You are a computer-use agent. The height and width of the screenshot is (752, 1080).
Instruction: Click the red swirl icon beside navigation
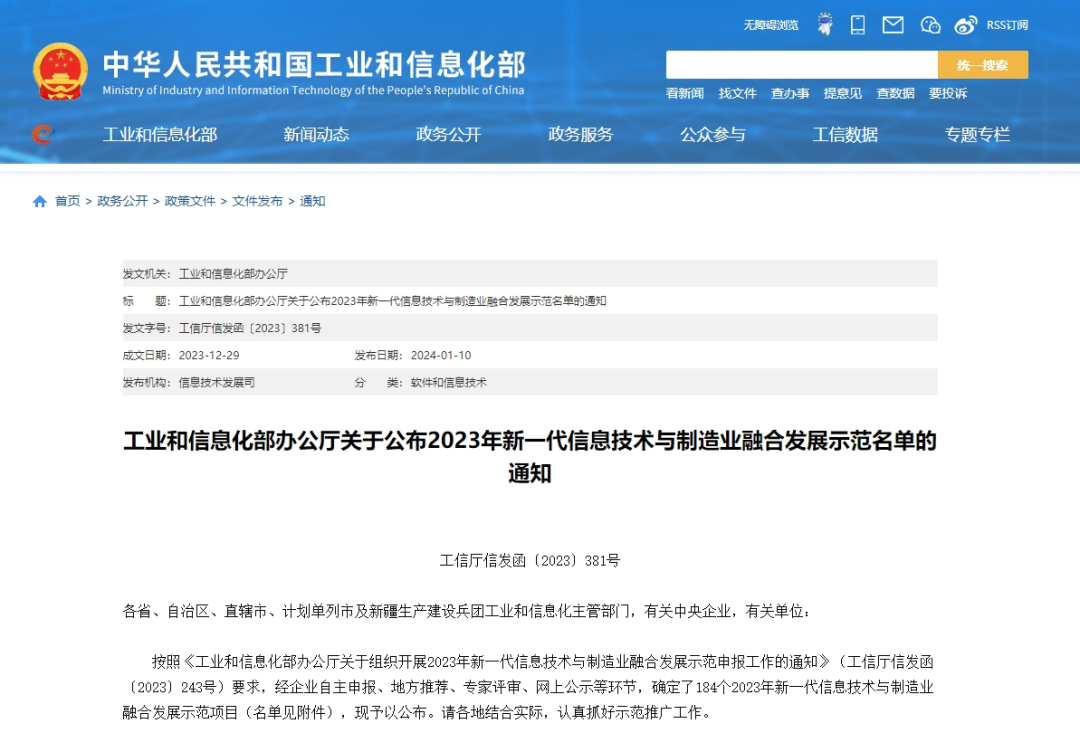(42, 134)
